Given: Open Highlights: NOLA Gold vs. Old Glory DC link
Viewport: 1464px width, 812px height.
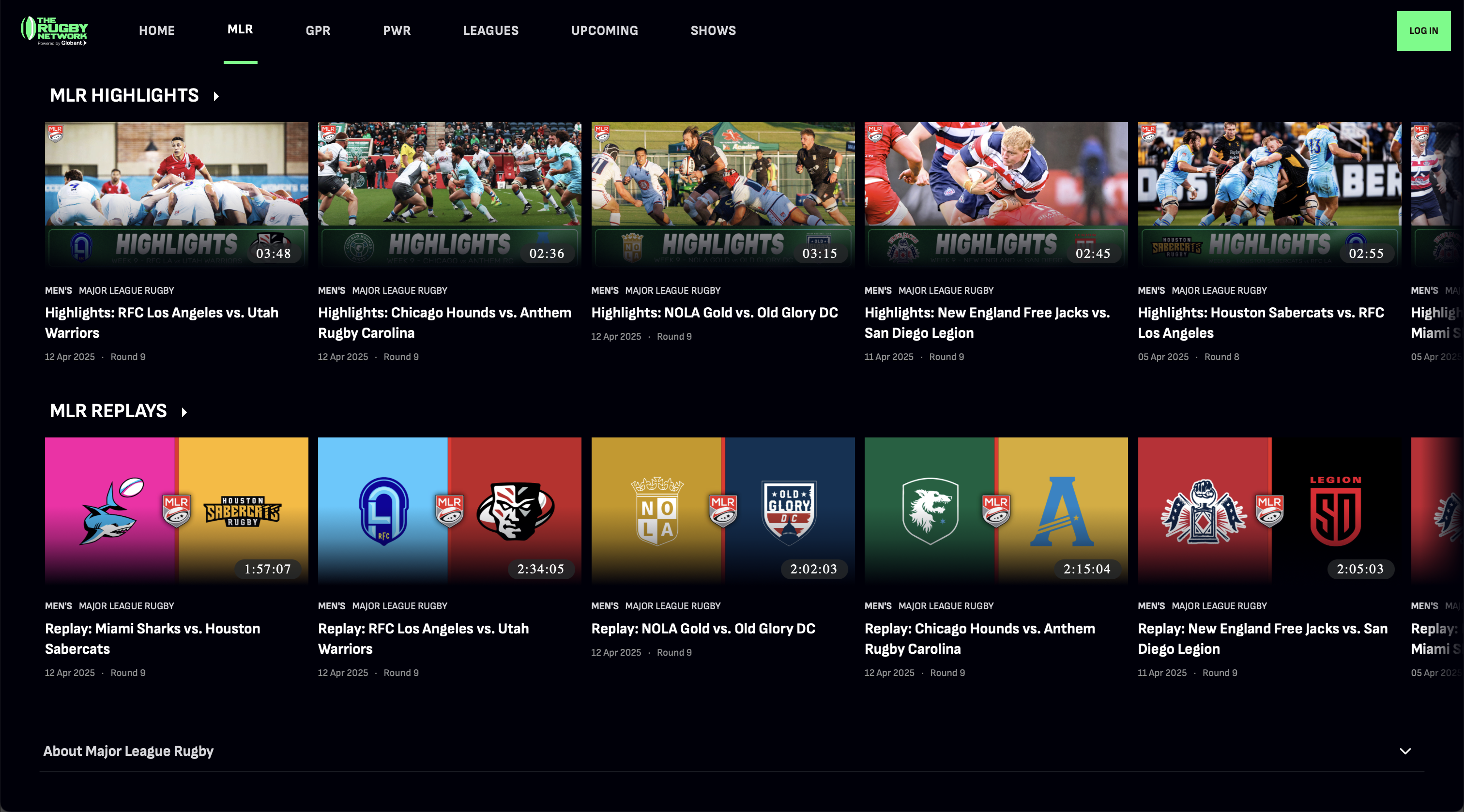Looking at the screenshot, I should [715, 313].
